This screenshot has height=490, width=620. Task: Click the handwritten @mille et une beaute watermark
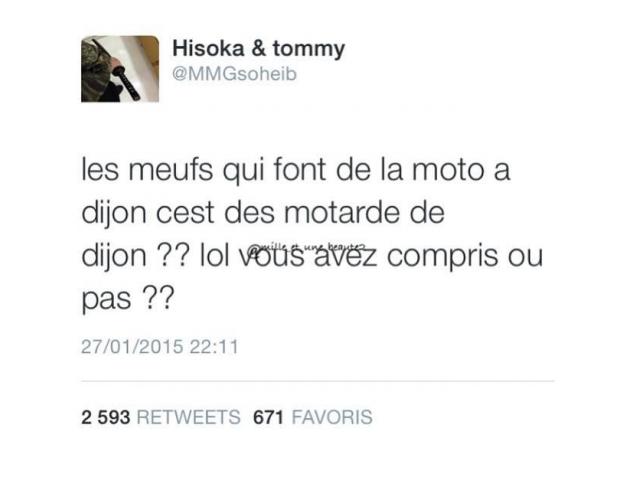tap(306, 248)
